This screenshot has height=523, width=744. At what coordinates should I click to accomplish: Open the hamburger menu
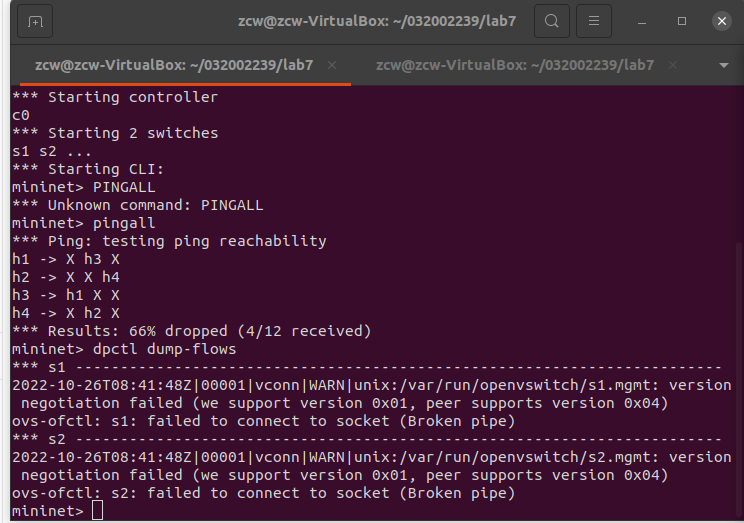pos(594,20)
